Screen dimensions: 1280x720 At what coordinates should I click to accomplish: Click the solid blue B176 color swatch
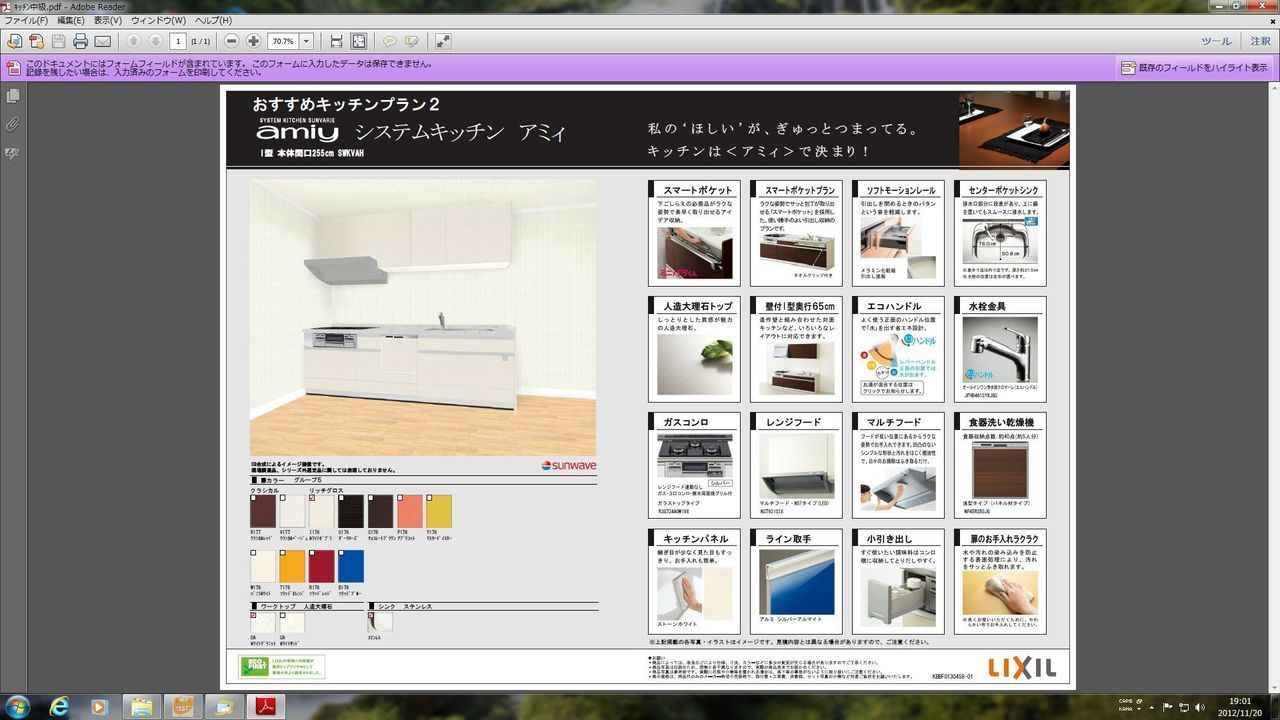pos(351,567)
